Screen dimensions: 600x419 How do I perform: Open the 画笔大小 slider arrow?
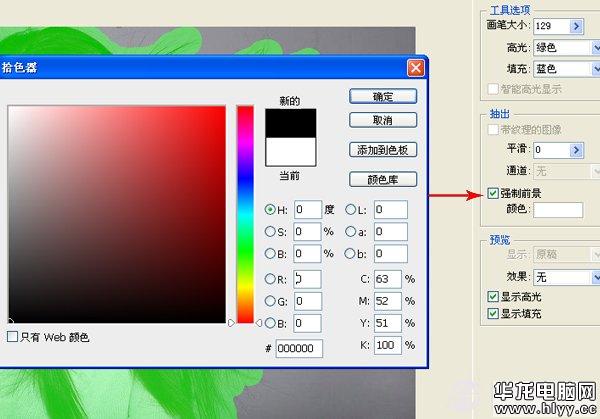[576, 26]
